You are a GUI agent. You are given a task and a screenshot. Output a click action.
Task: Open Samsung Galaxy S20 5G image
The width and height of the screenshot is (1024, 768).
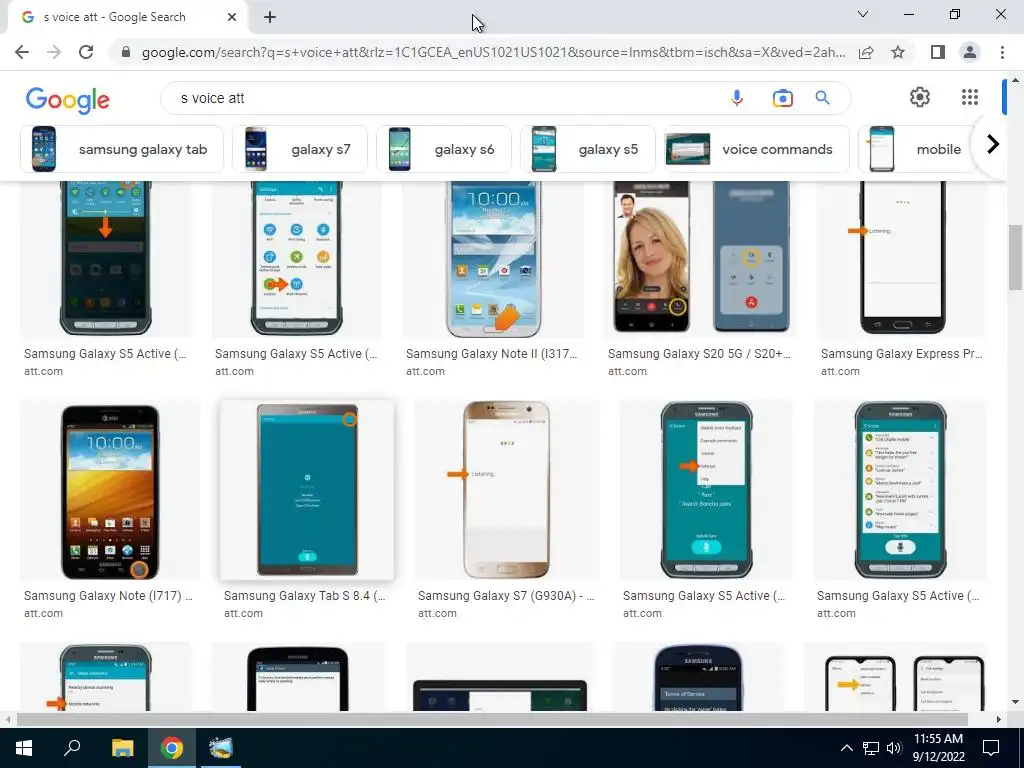[701, 259]
